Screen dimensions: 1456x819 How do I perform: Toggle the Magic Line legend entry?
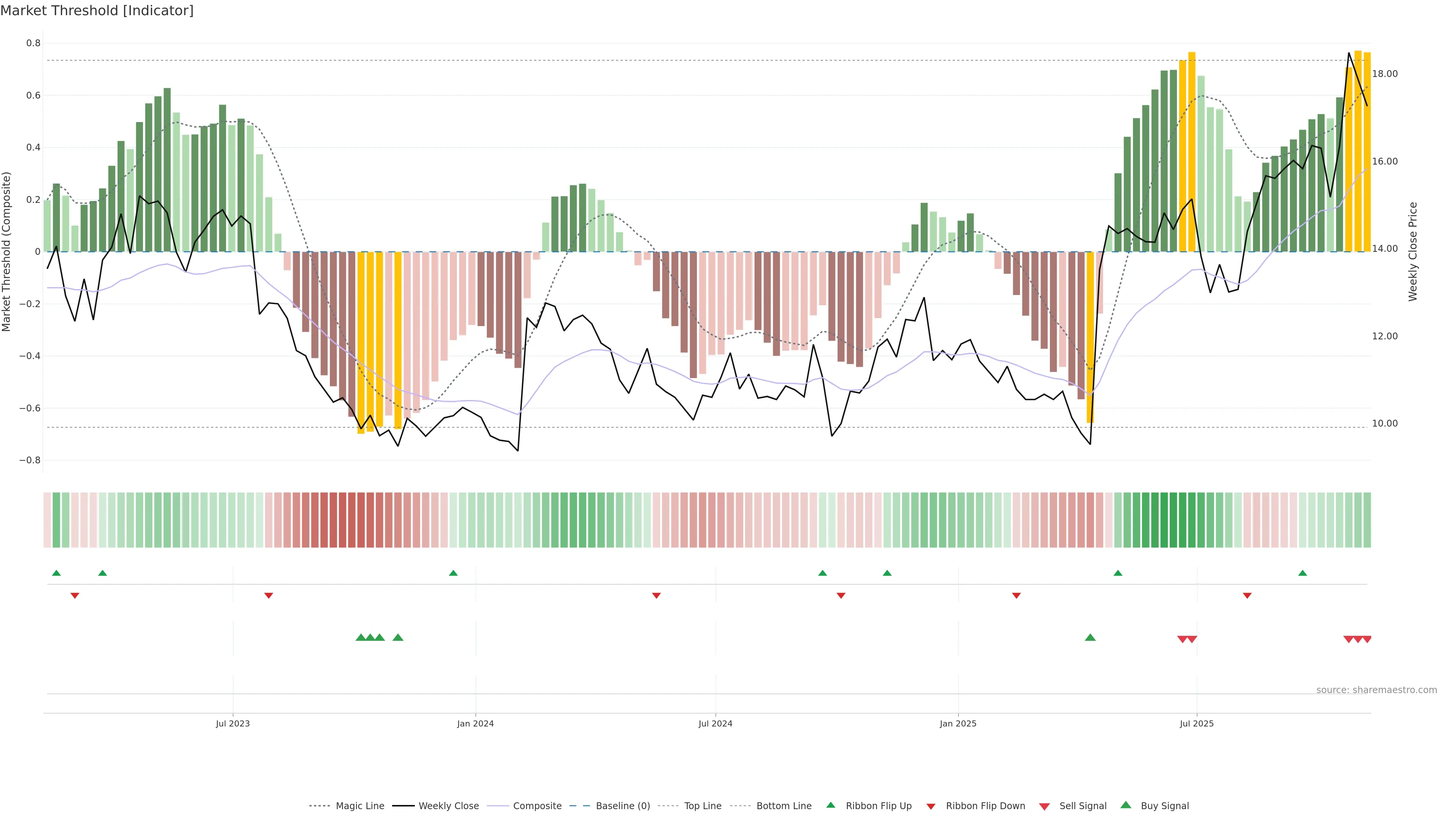359,806
